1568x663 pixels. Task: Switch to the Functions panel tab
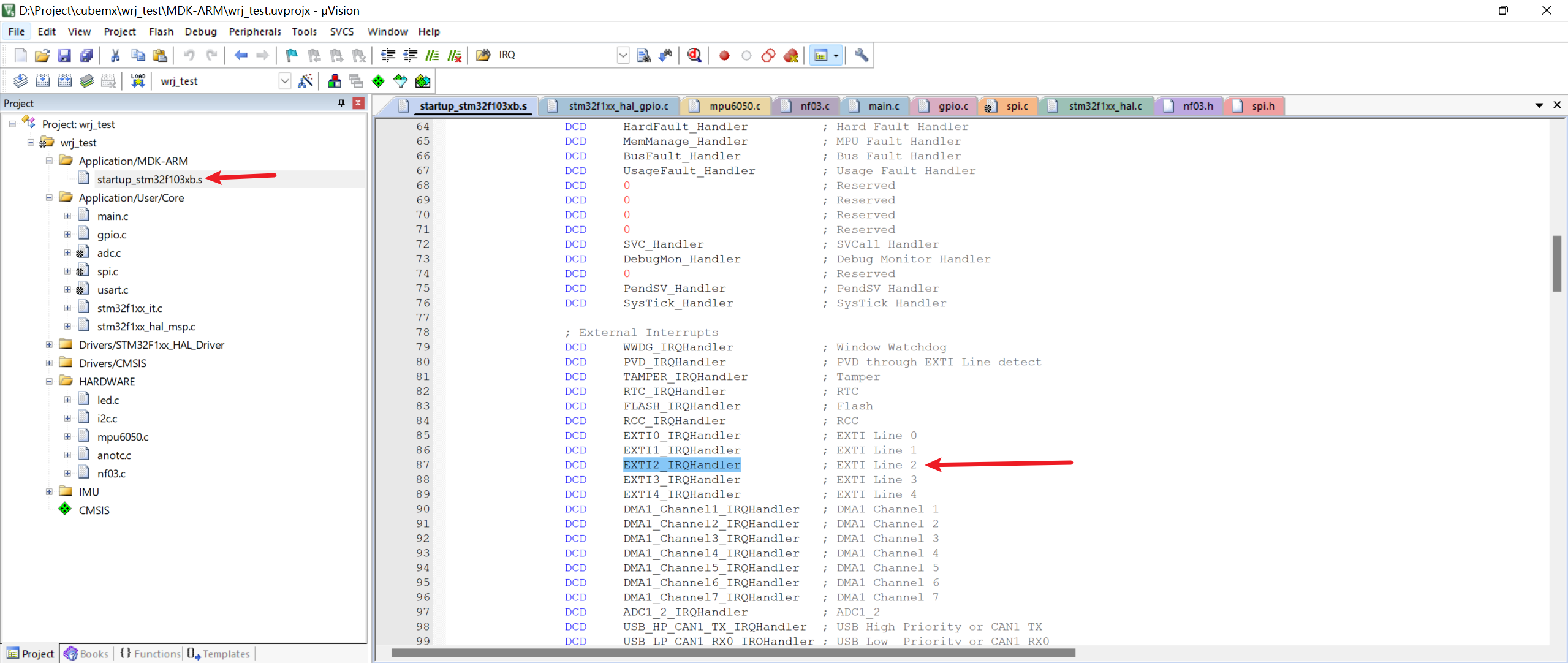click(x=150, y=654)
